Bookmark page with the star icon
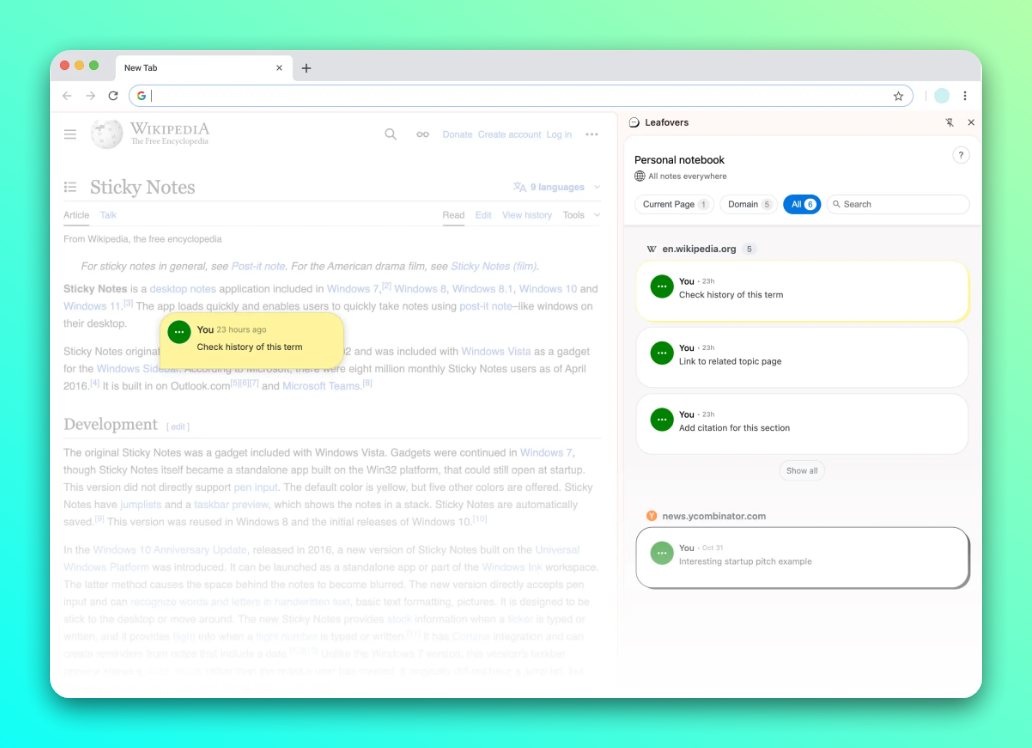 [x=898, y=96]
